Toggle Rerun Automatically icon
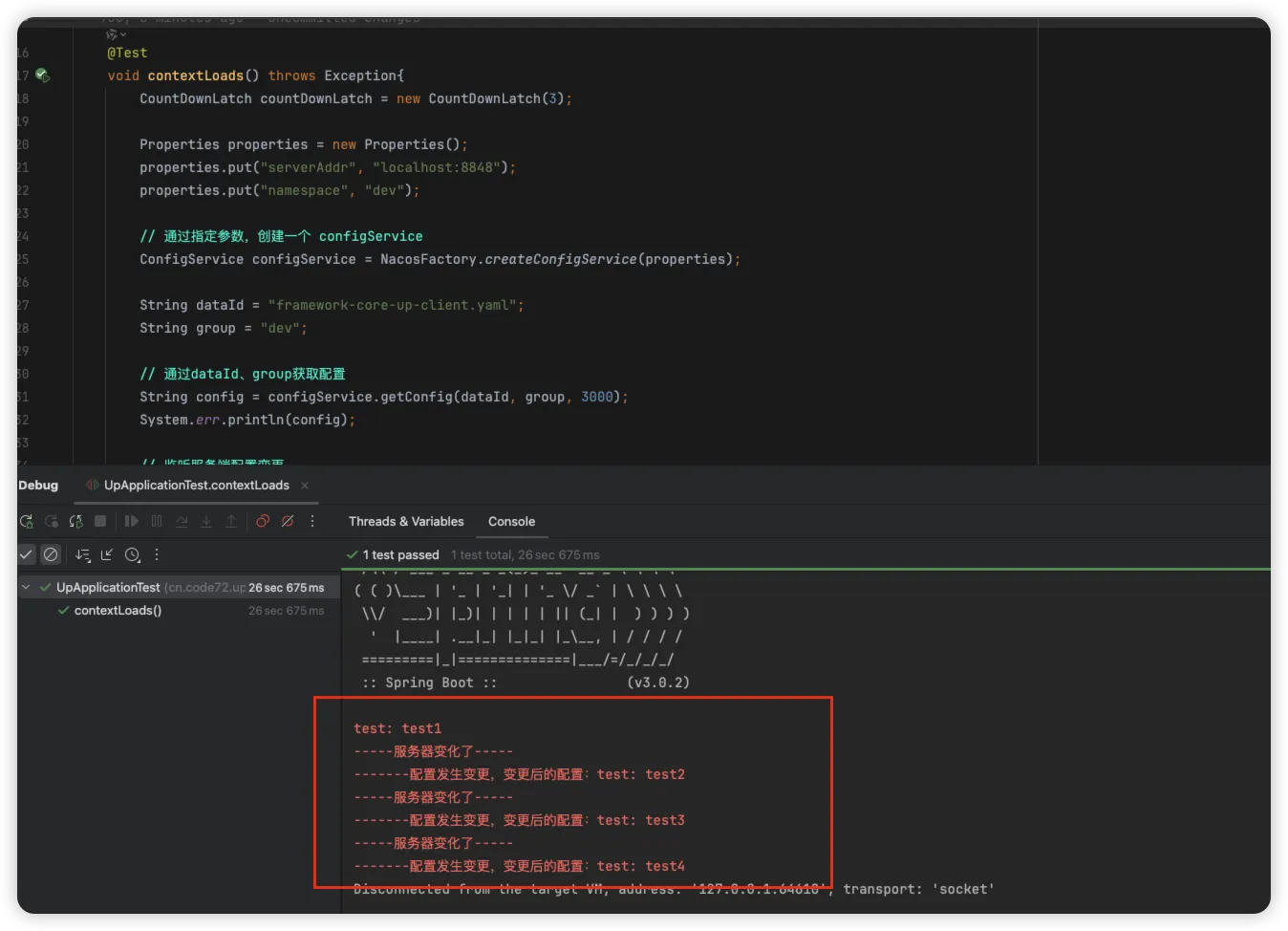The height and width of the screenshot is (931, 1288). (x=76, y=521)
